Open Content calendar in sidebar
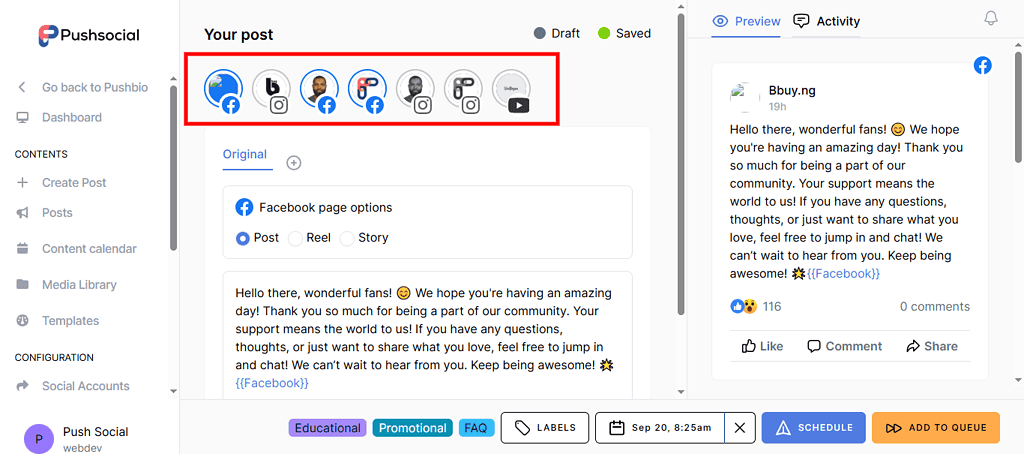Viewport: 1024px width, 454px height. coord(89,248)
